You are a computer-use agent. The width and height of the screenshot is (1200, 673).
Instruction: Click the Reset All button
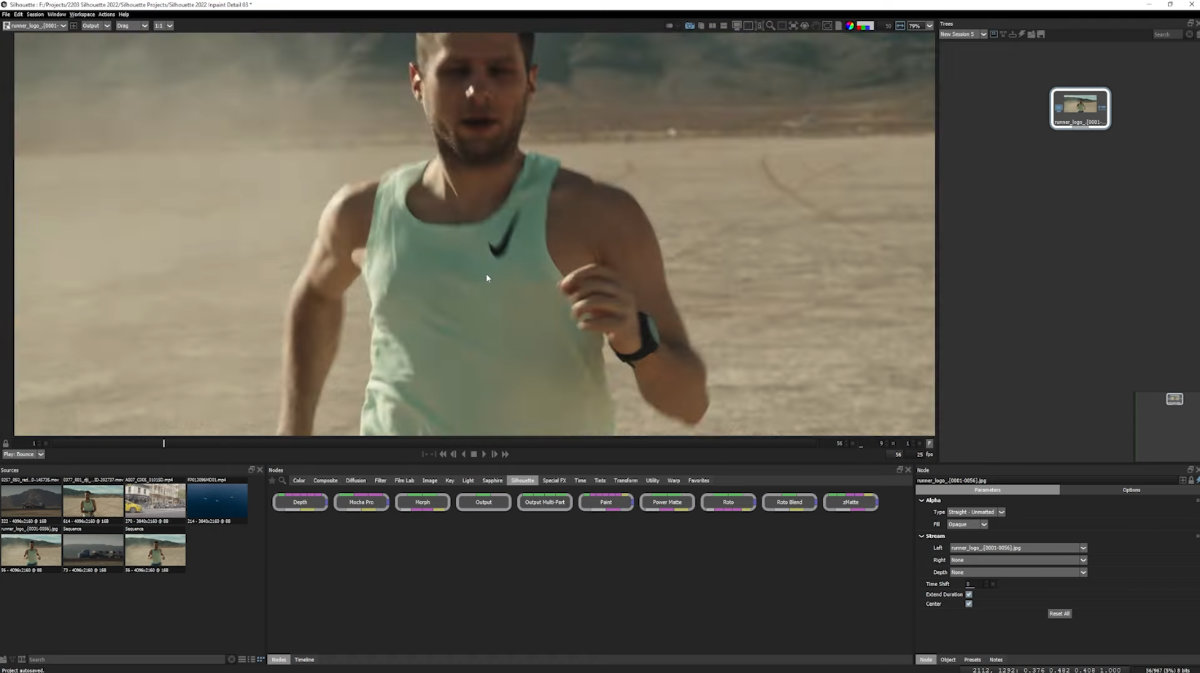click(x=1059, y=612)
